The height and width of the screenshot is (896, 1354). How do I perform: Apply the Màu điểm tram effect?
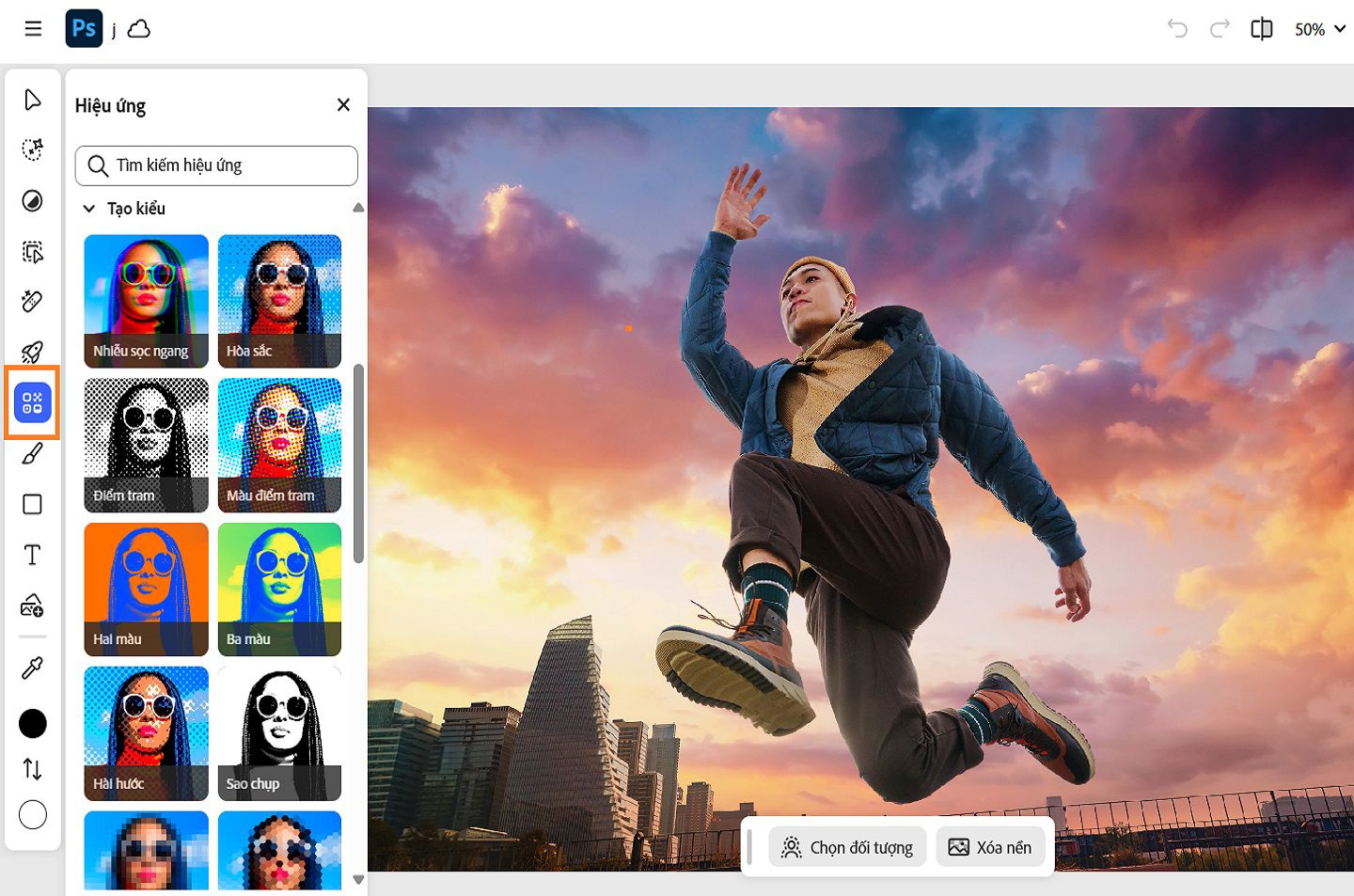click(279, 446)
